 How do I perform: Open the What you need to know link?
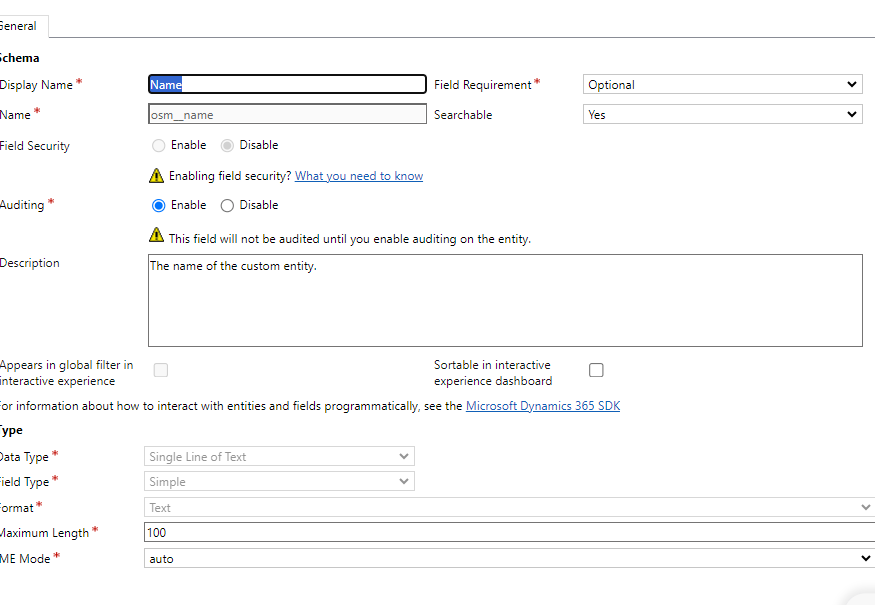[x=358, y=176]
